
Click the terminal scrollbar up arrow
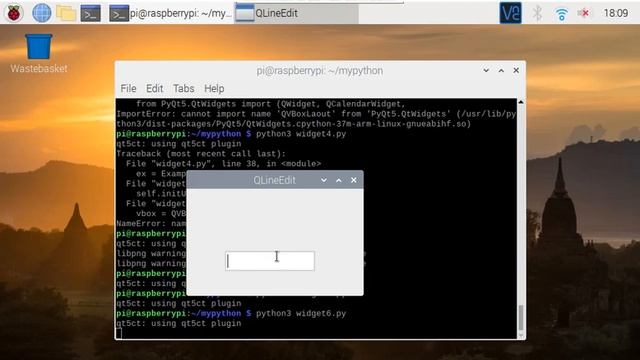pos(521,102)
